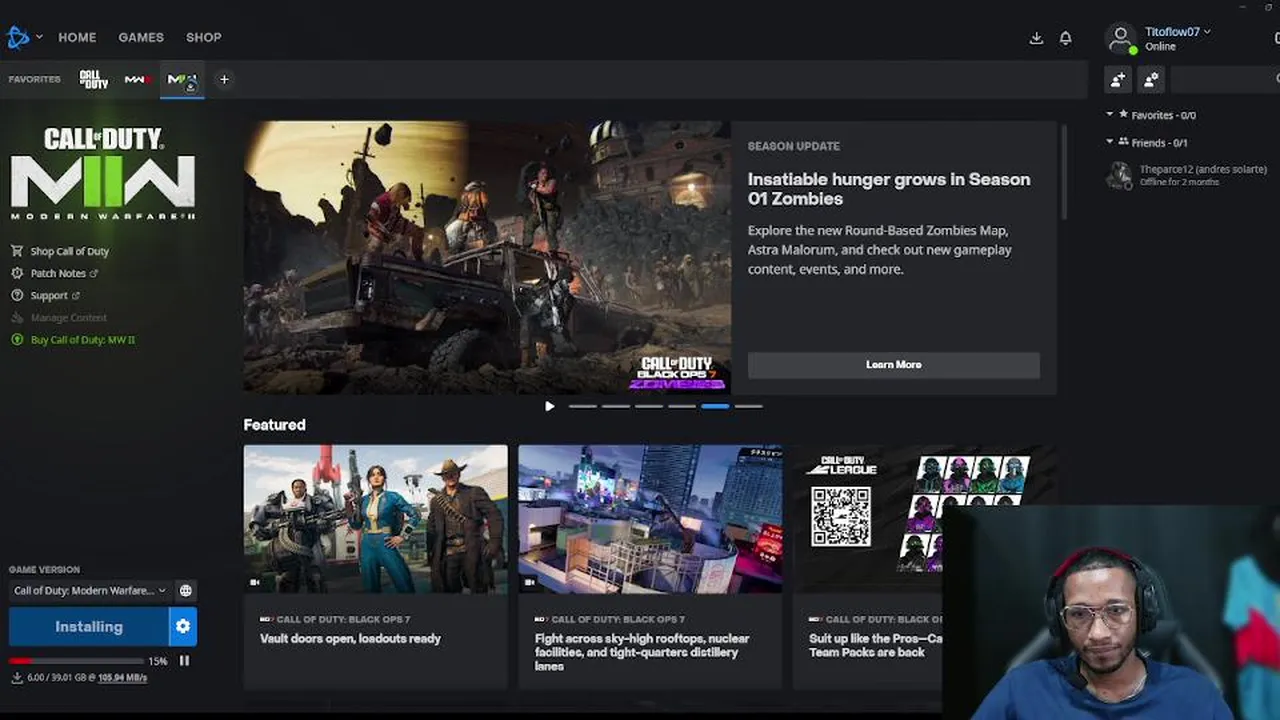This screenshot has width=1280, height=720.
Task: Open the Patch Notes link
Action: (57, 273)
